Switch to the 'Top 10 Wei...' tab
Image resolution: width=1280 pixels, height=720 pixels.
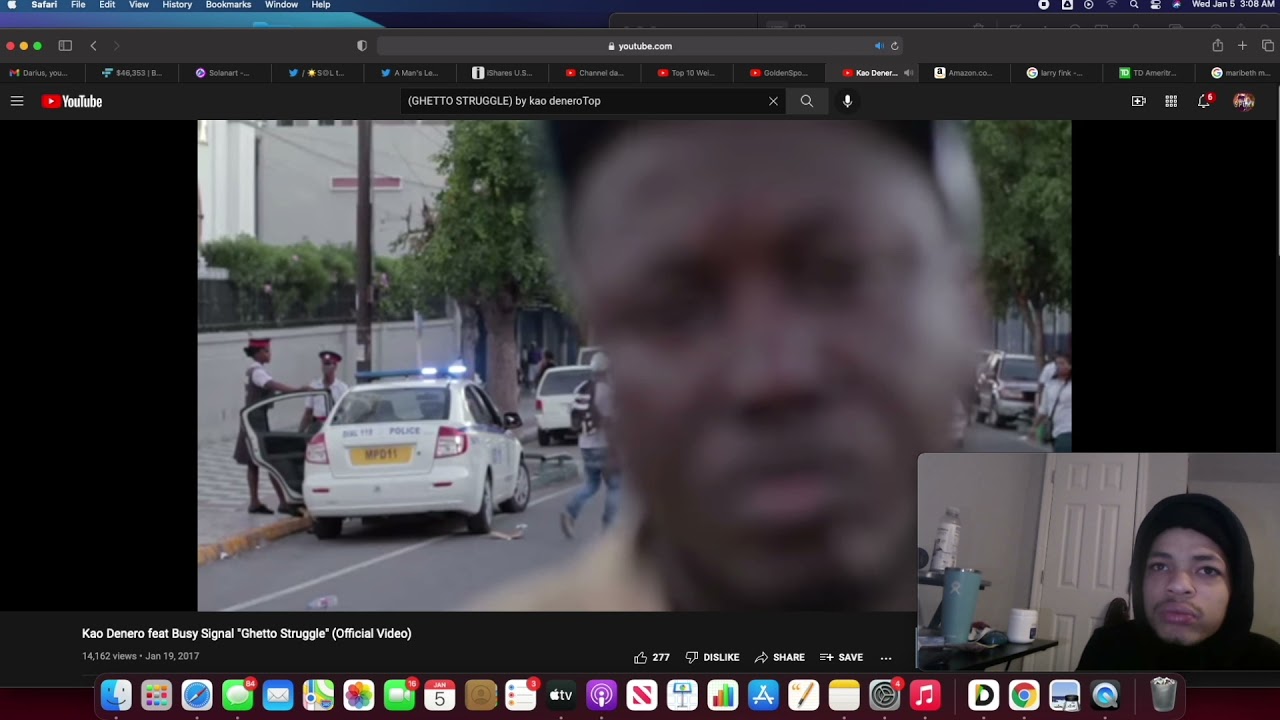[x=687, y=73]
